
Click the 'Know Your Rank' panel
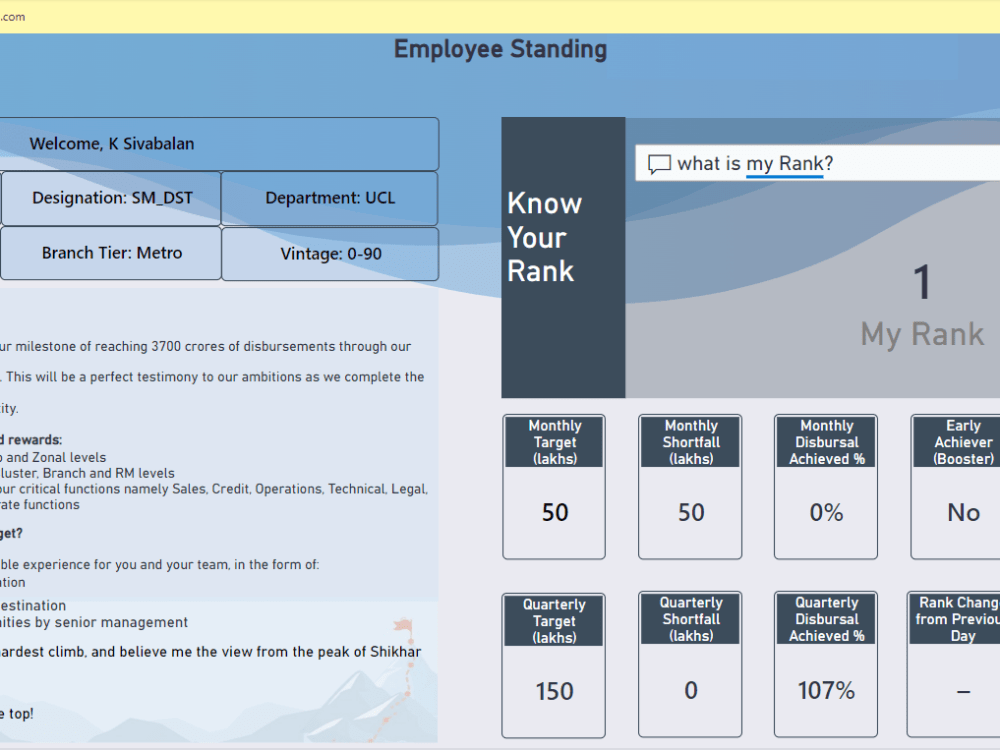coord(563,257)
